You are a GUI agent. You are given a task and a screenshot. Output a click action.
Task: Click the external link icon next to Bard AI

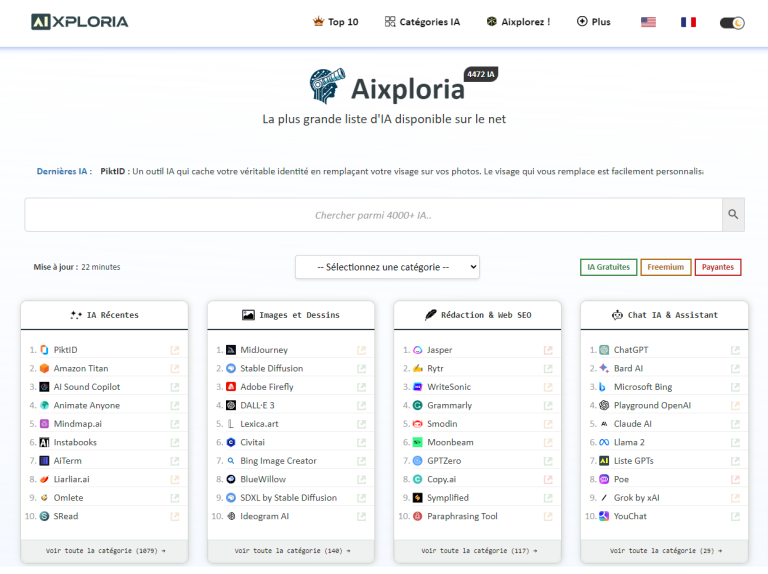[x=735, y=368]
